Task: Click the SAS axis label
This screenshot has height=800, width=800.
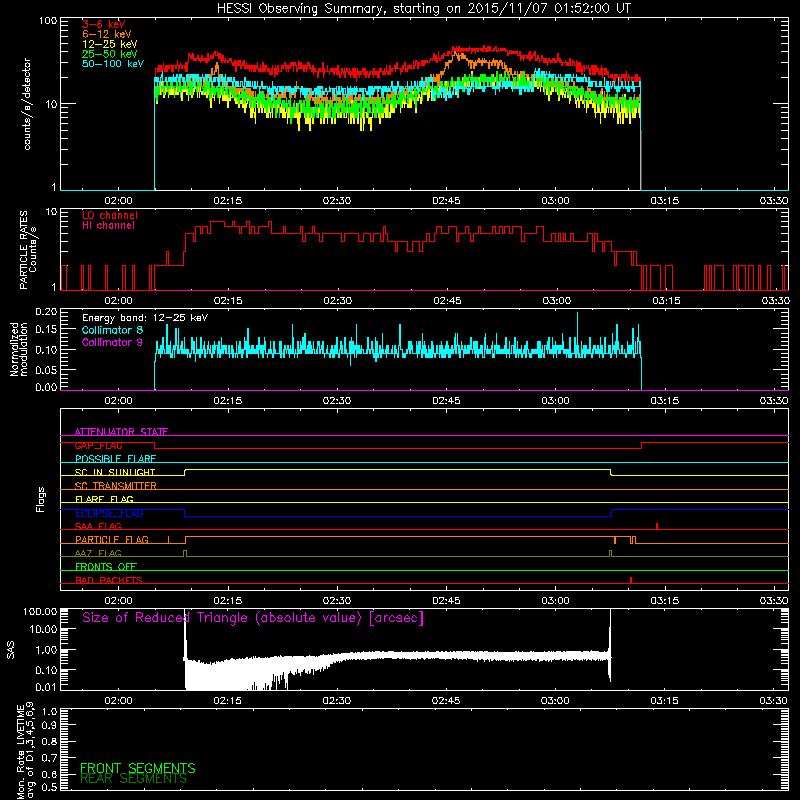Action: [11, 650]
